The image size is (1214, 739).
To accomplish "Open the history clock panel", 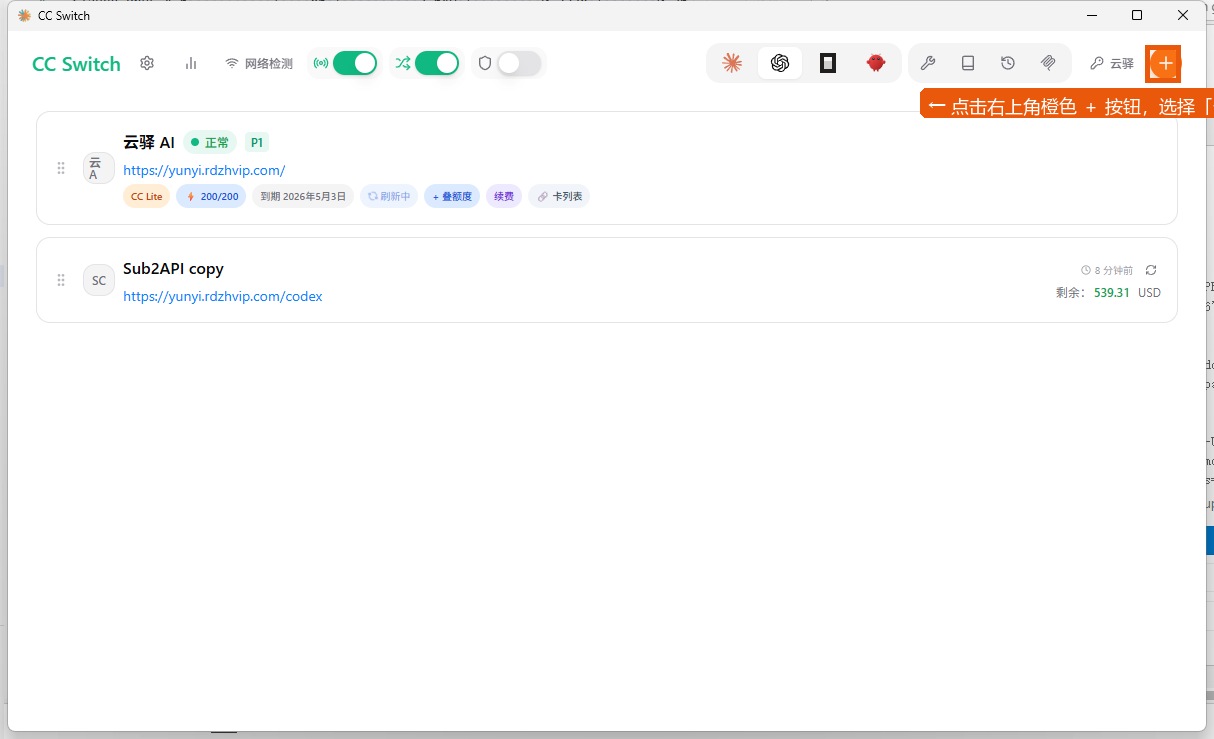I will 1008,63.
